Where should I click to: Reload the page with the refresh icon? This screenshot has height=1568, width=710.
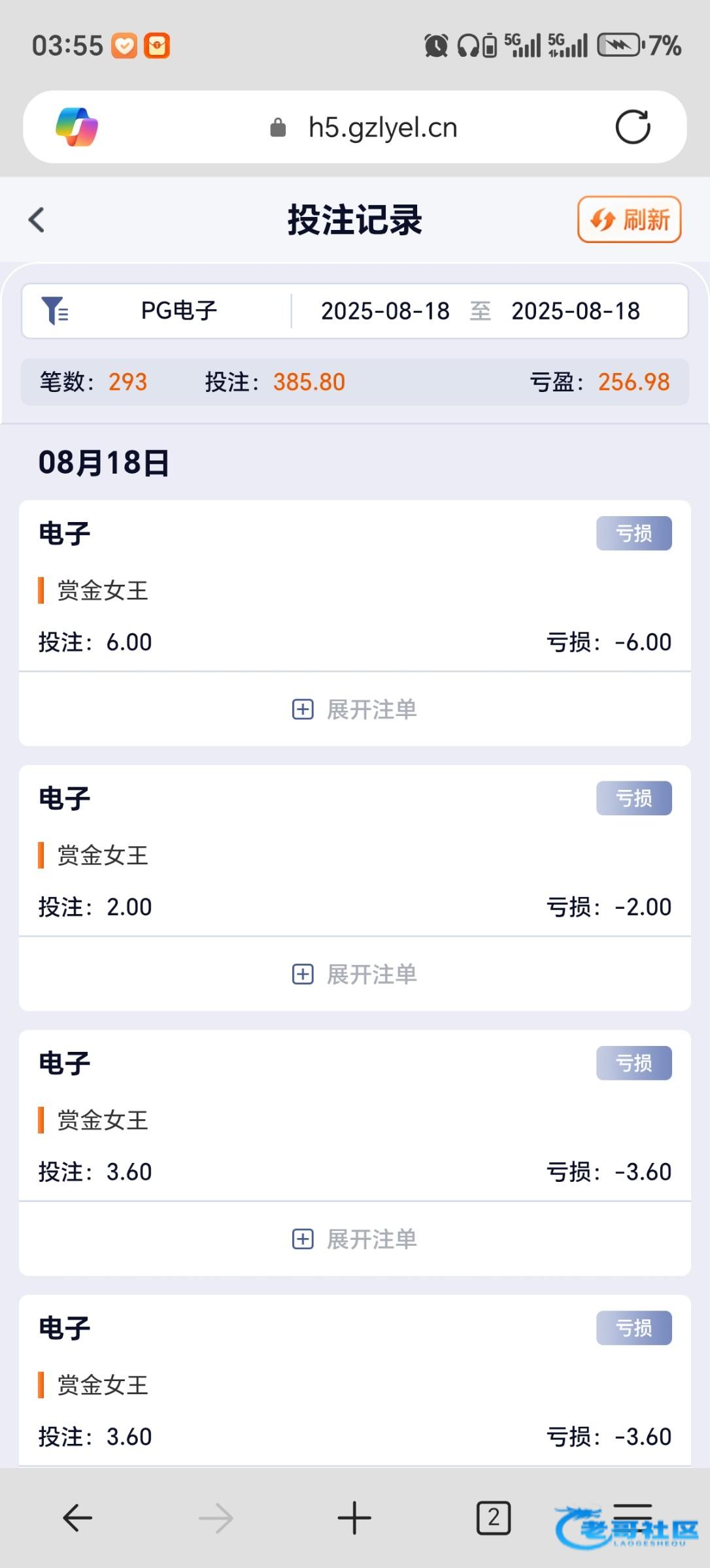(632, 127)
